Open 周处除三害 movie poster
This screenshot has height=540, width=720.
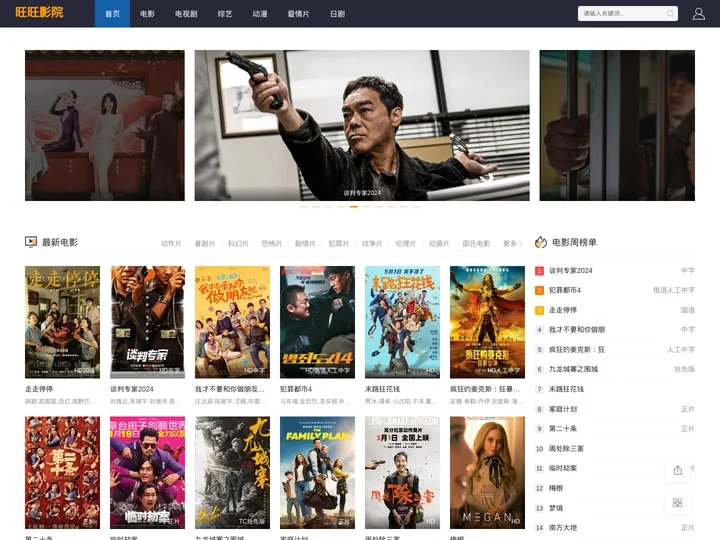pyautogui.click(x=402, y=472)
